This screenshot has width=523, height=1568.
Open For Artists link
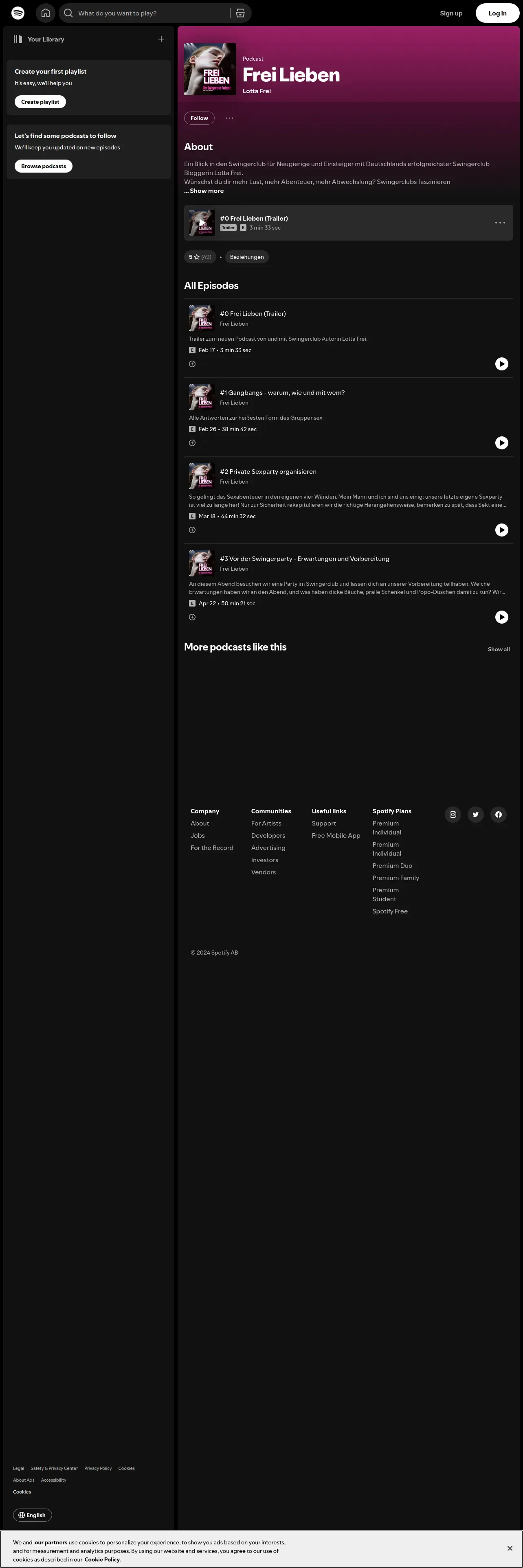click(266, 823)
